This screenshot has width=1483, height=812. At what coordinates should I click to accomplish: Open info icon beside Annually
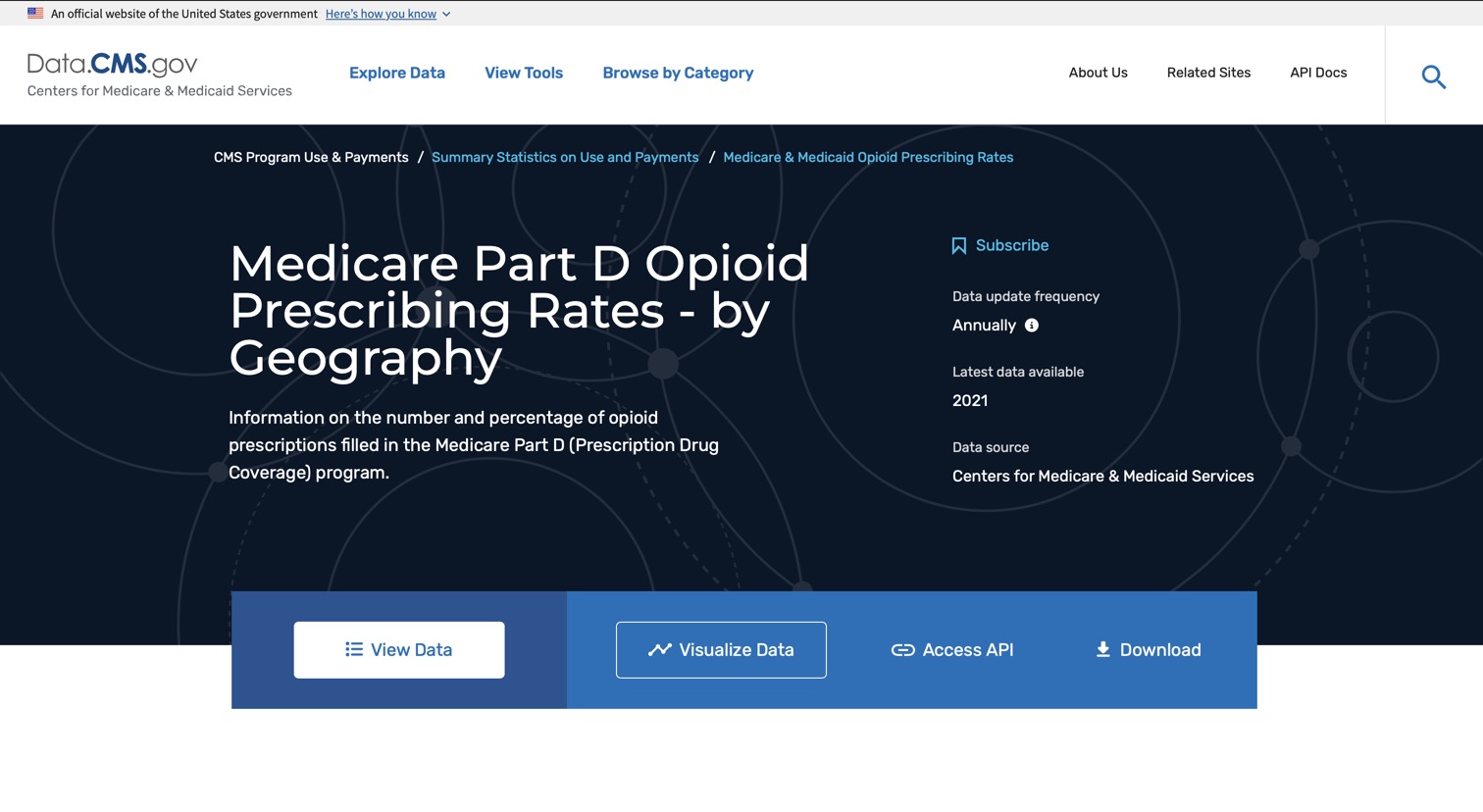[x=1032, y=326]
